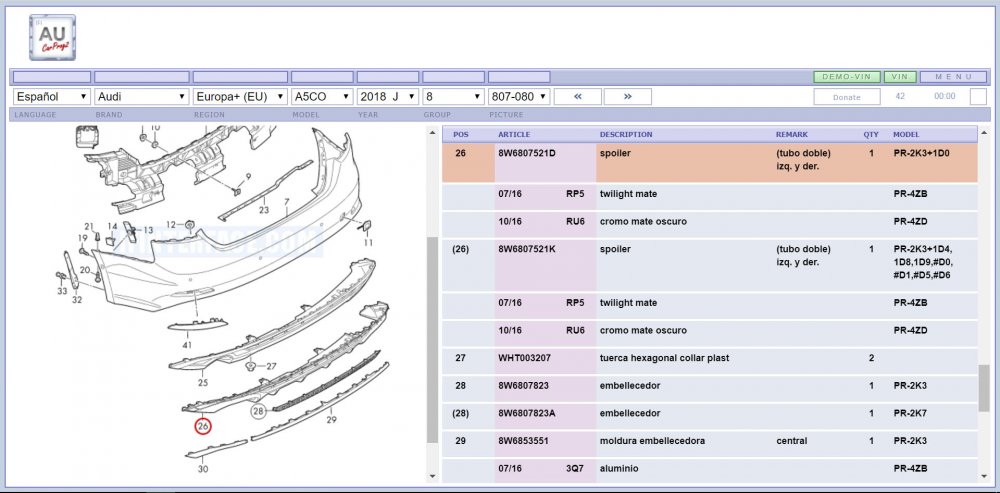Open the MENU button
Screen dimensions: 1000x493
(954, 77)
